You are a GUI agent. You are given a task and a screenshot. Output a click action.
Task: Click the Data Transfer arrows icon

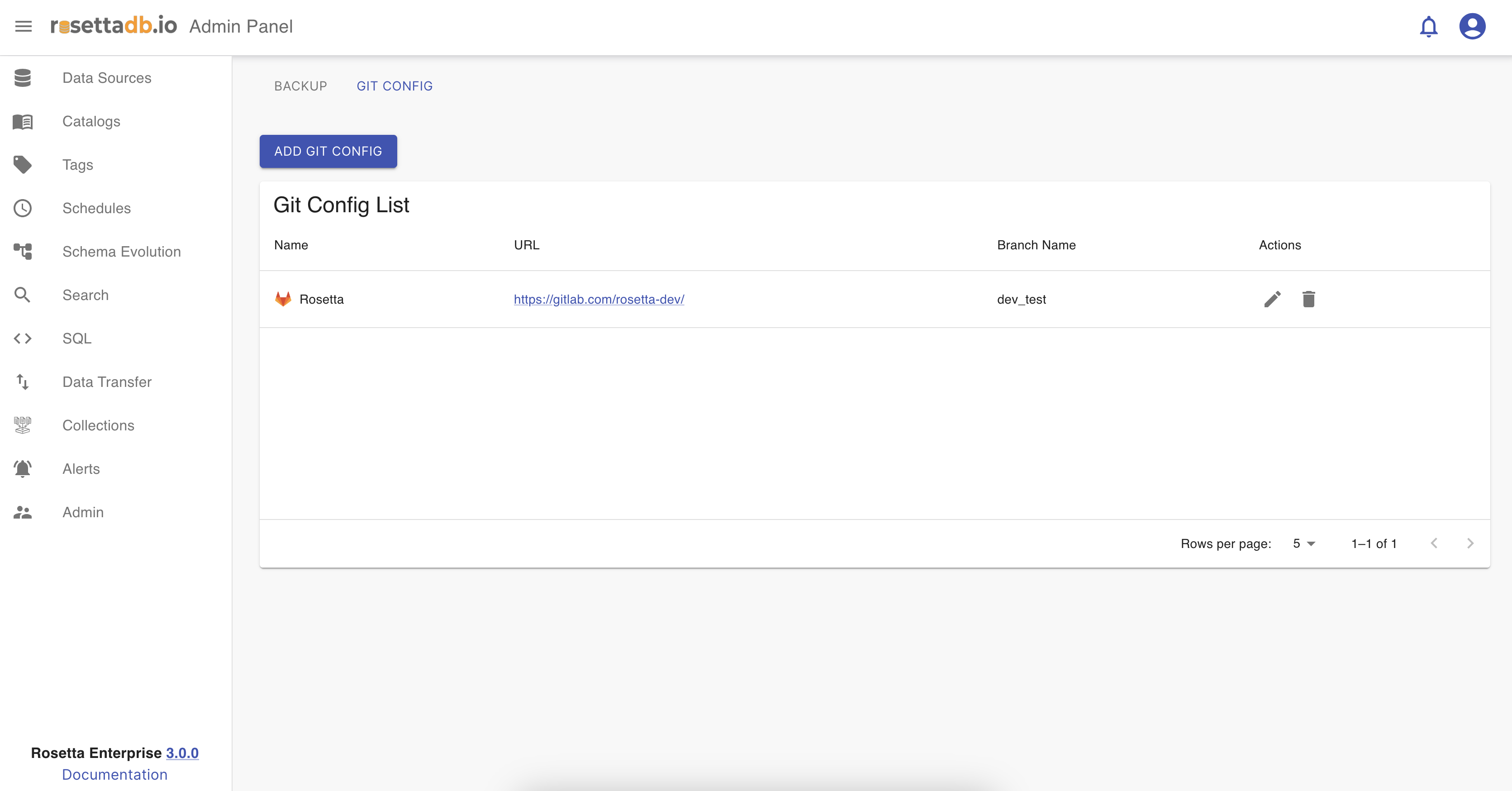click(22, 382)
